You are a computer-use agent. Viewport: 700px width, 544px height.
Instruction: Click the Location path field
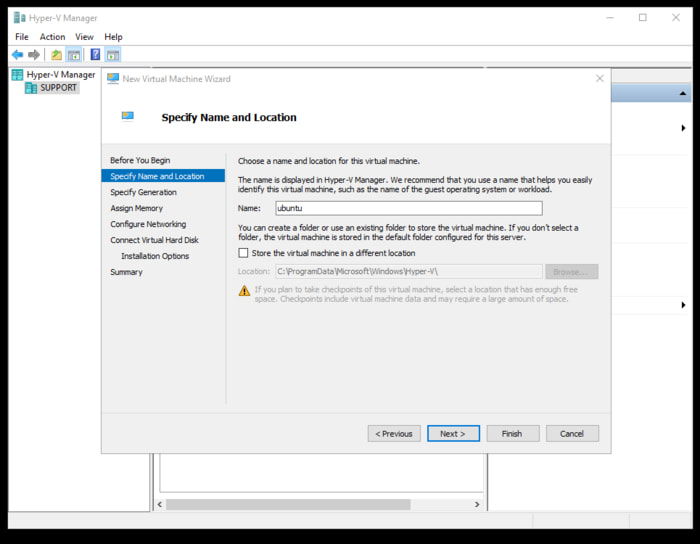(x=408, y=271)
